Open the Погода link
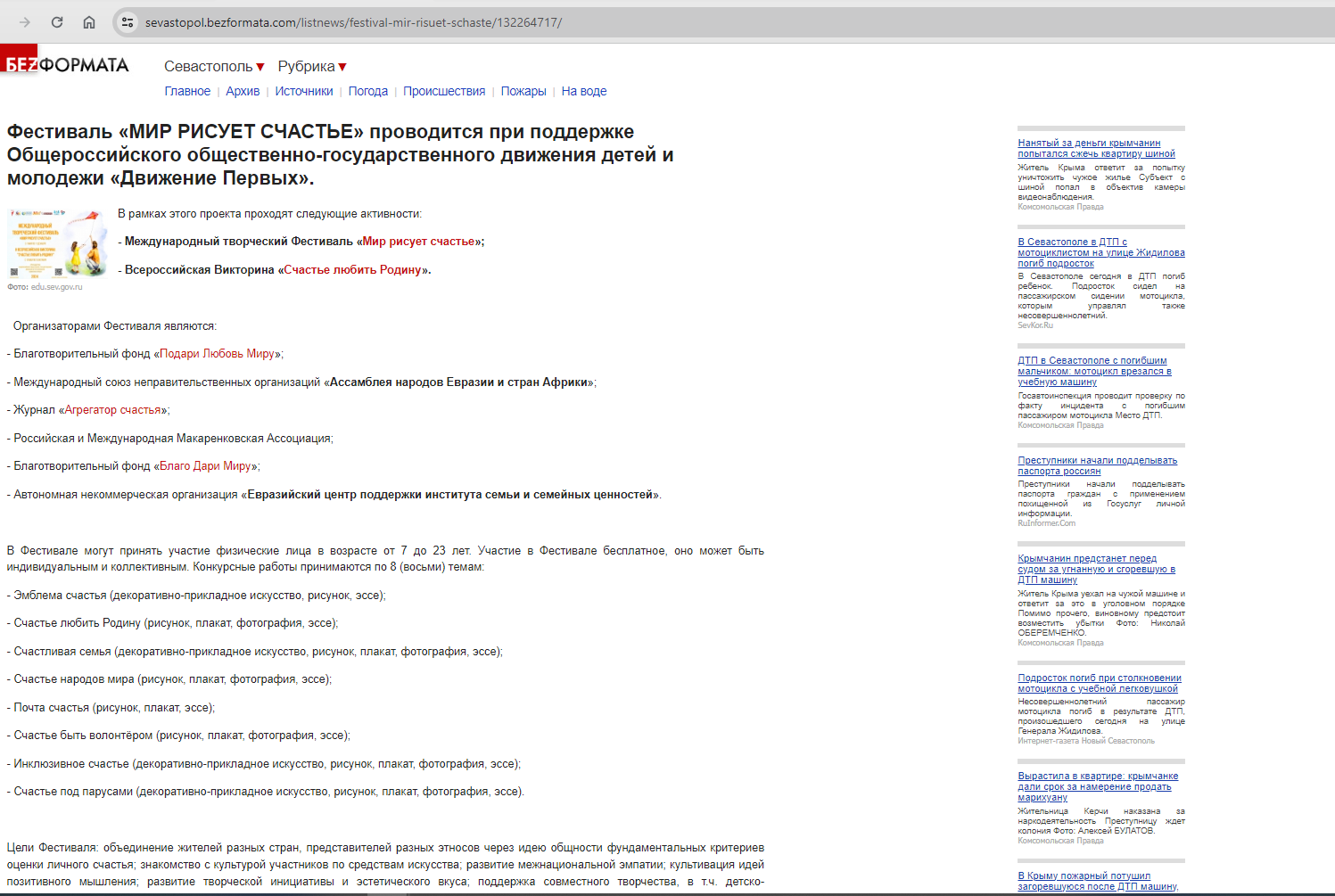Image resolution: width=1335 pixels, height=896 pixels. click(x=368, y=91)
